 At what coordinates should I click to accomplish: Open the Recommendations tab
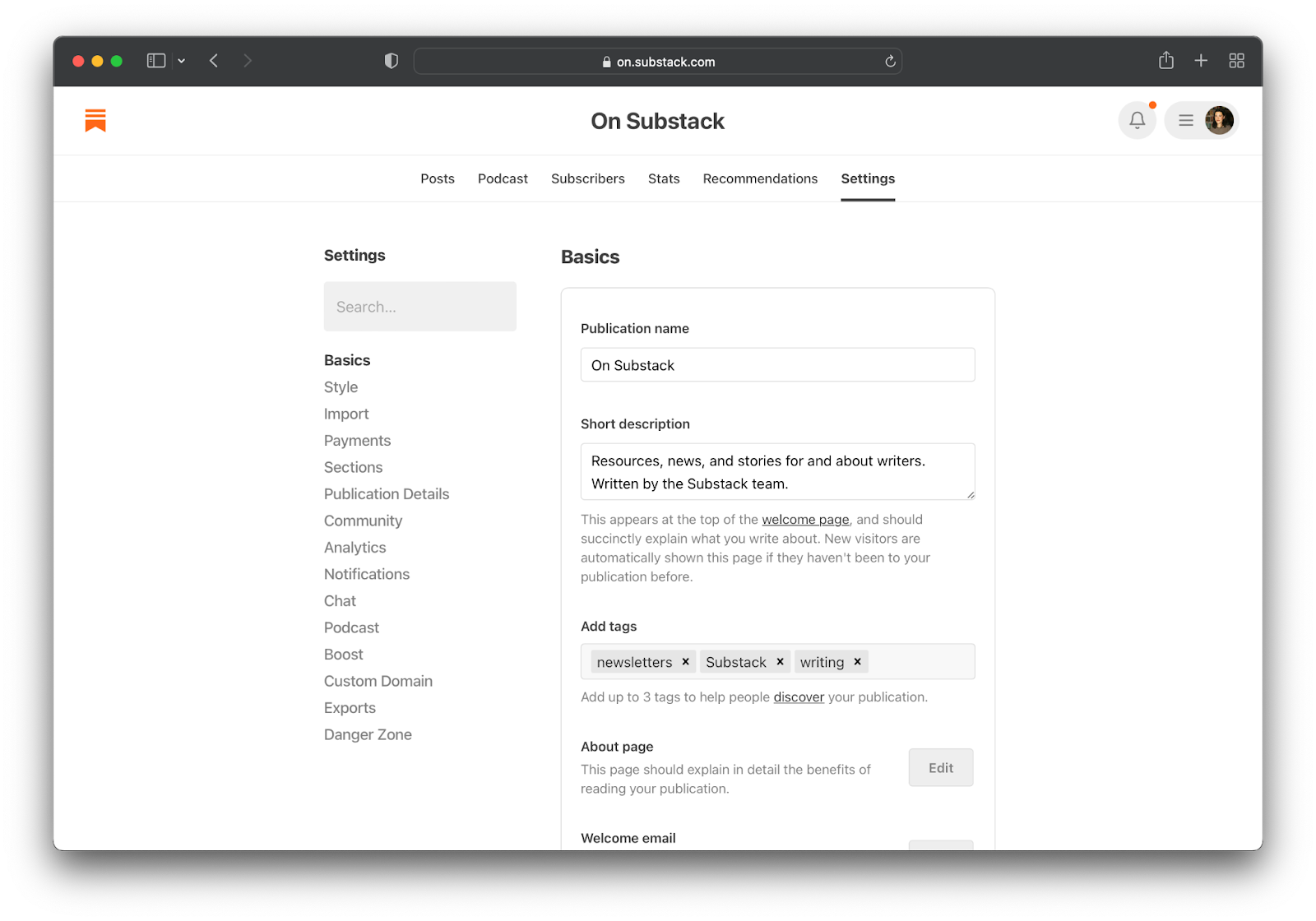click(x=760, y=178)
